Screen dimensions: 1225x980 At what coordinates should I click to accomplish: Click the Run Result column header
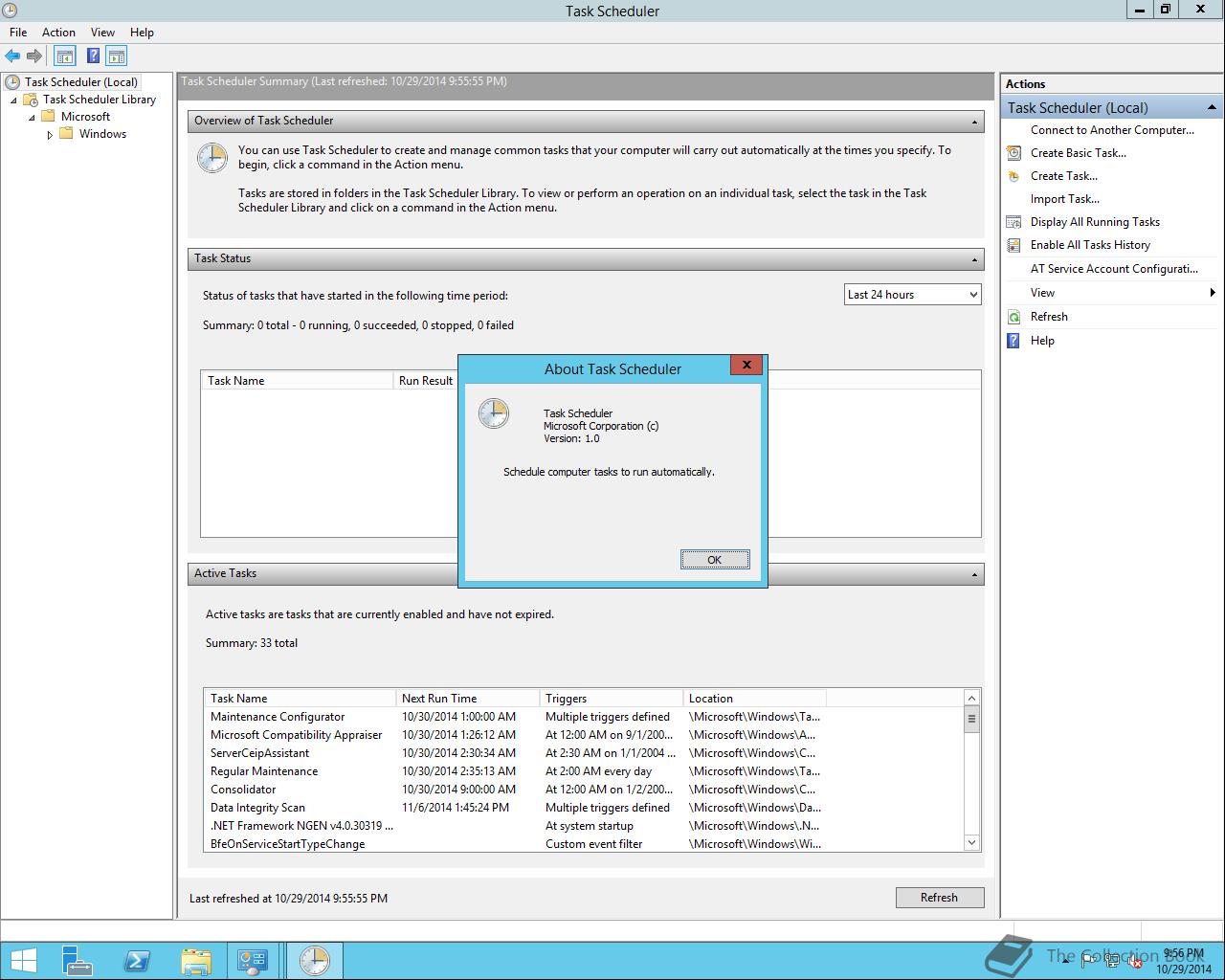tap(425, 381)
